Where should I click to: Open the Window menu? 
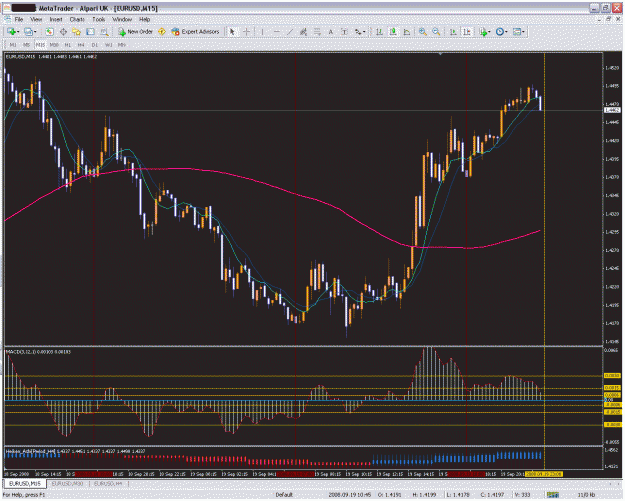point(122,20)
